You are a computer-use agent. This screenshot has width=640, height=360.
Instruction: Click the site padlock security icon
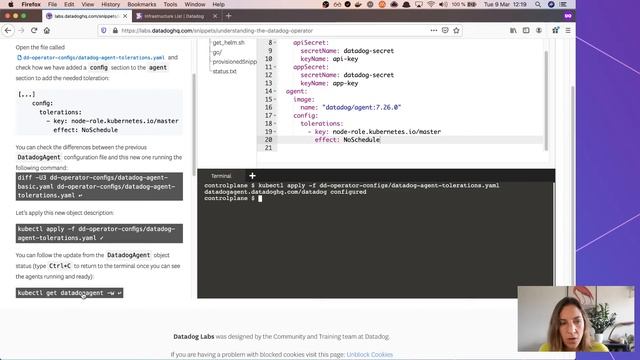click(x=115, y=31)
